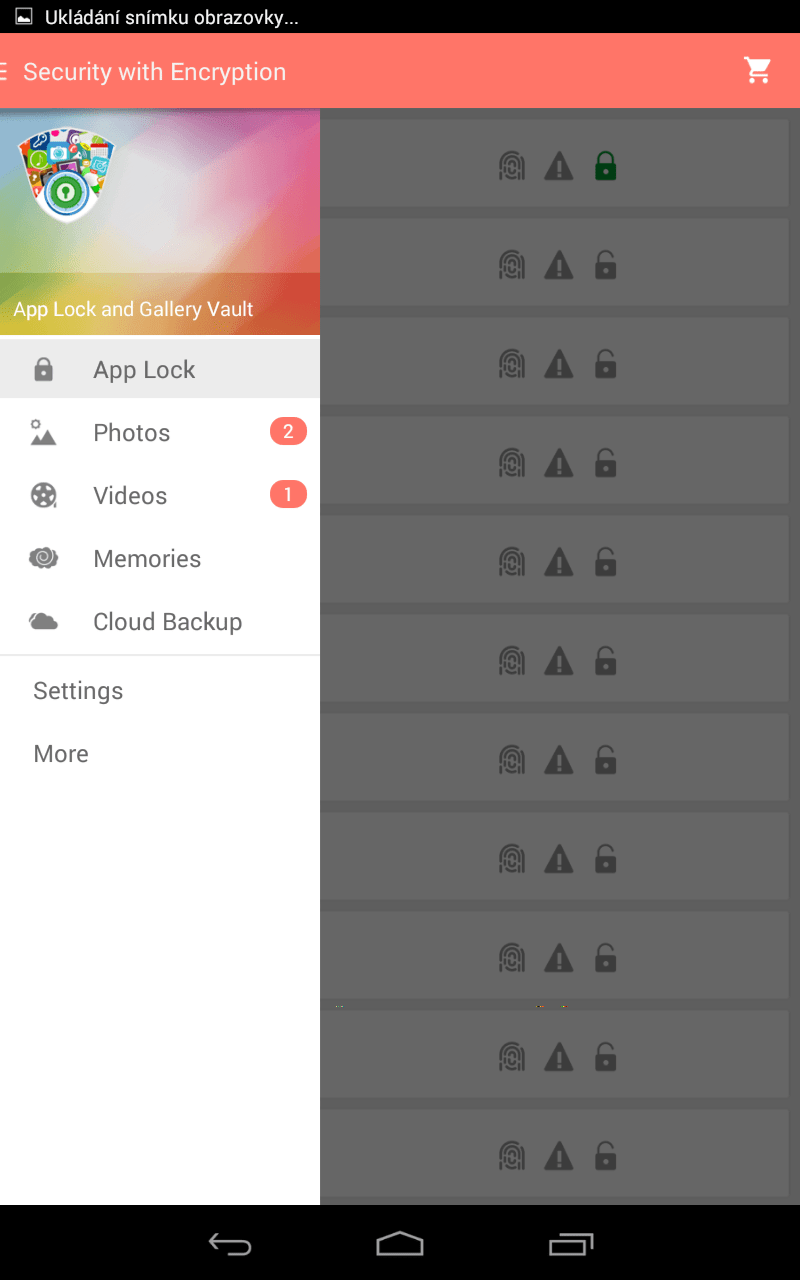
Task: Tap the Videos badge showing 1
Action: coord(288,494)
